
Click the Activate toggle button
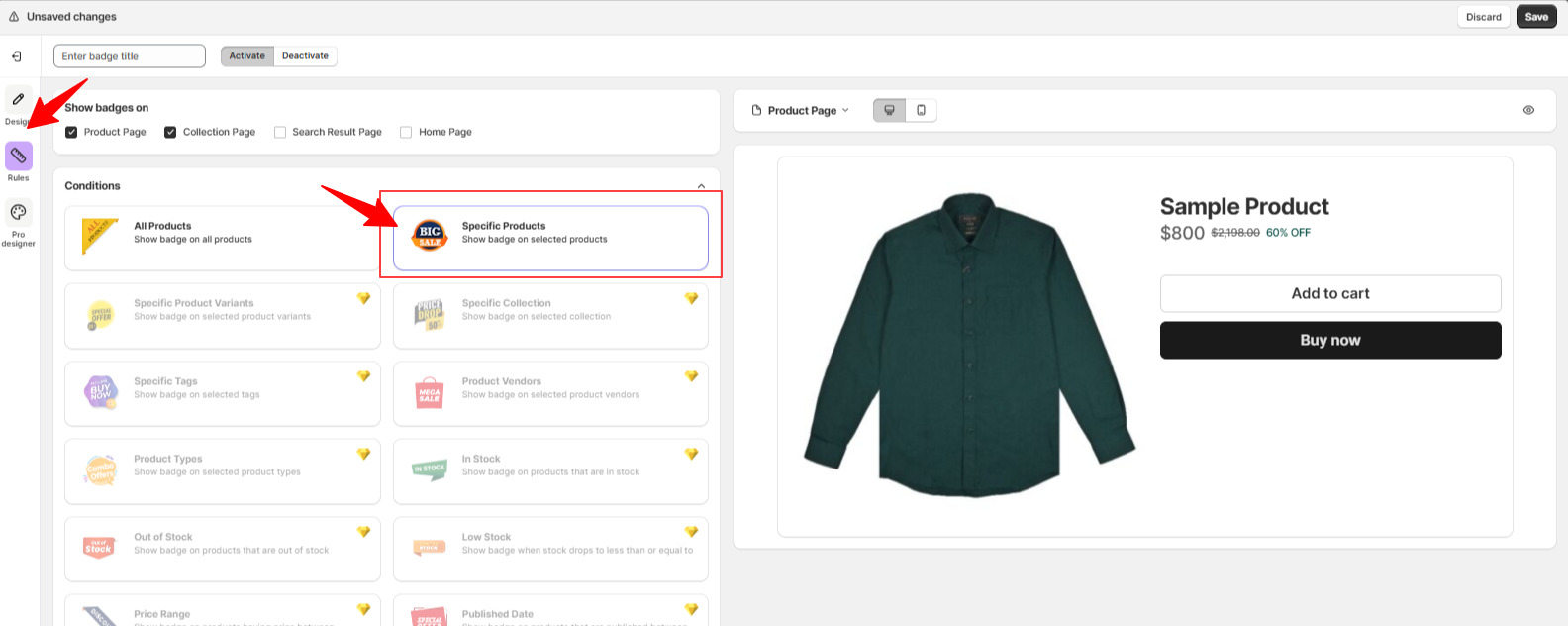coord(247,55)
